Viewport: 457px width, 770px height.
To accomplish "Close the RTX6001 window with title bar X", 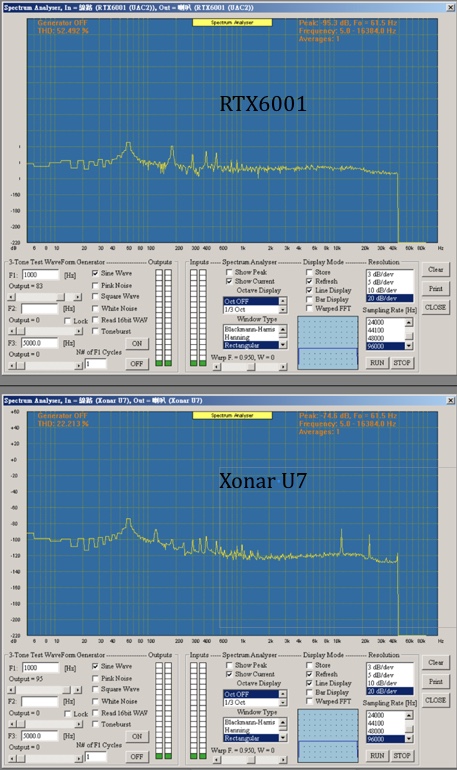I will tap(450, 7).
